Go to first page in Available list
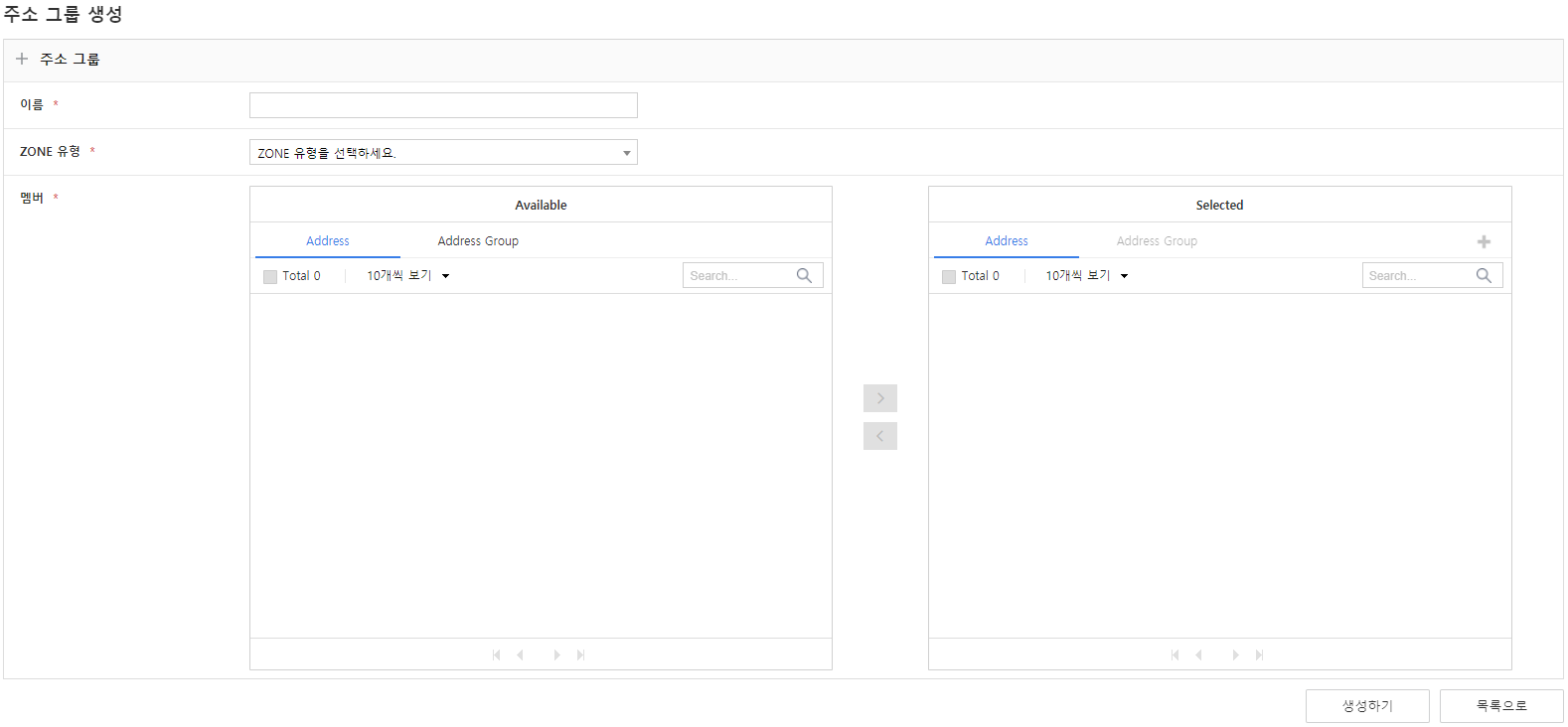 [497, 654]
